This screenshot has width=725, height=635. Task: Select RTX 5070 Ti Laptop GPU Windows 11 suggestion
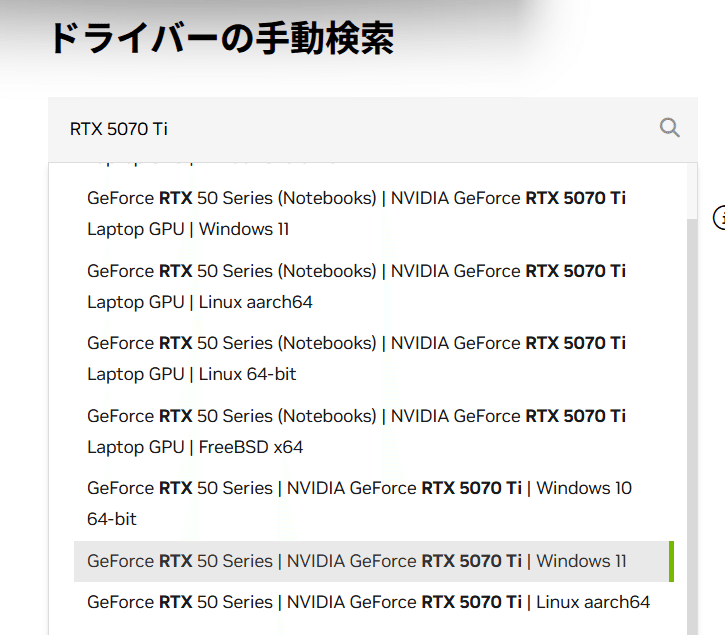click(x=374, y=214)
